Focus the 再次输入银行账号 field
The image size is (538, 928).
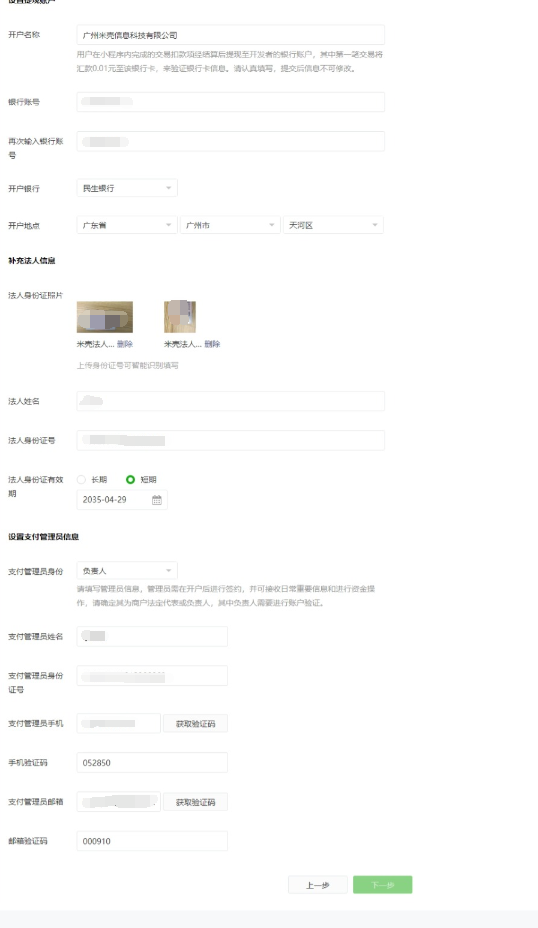(230, 141)
